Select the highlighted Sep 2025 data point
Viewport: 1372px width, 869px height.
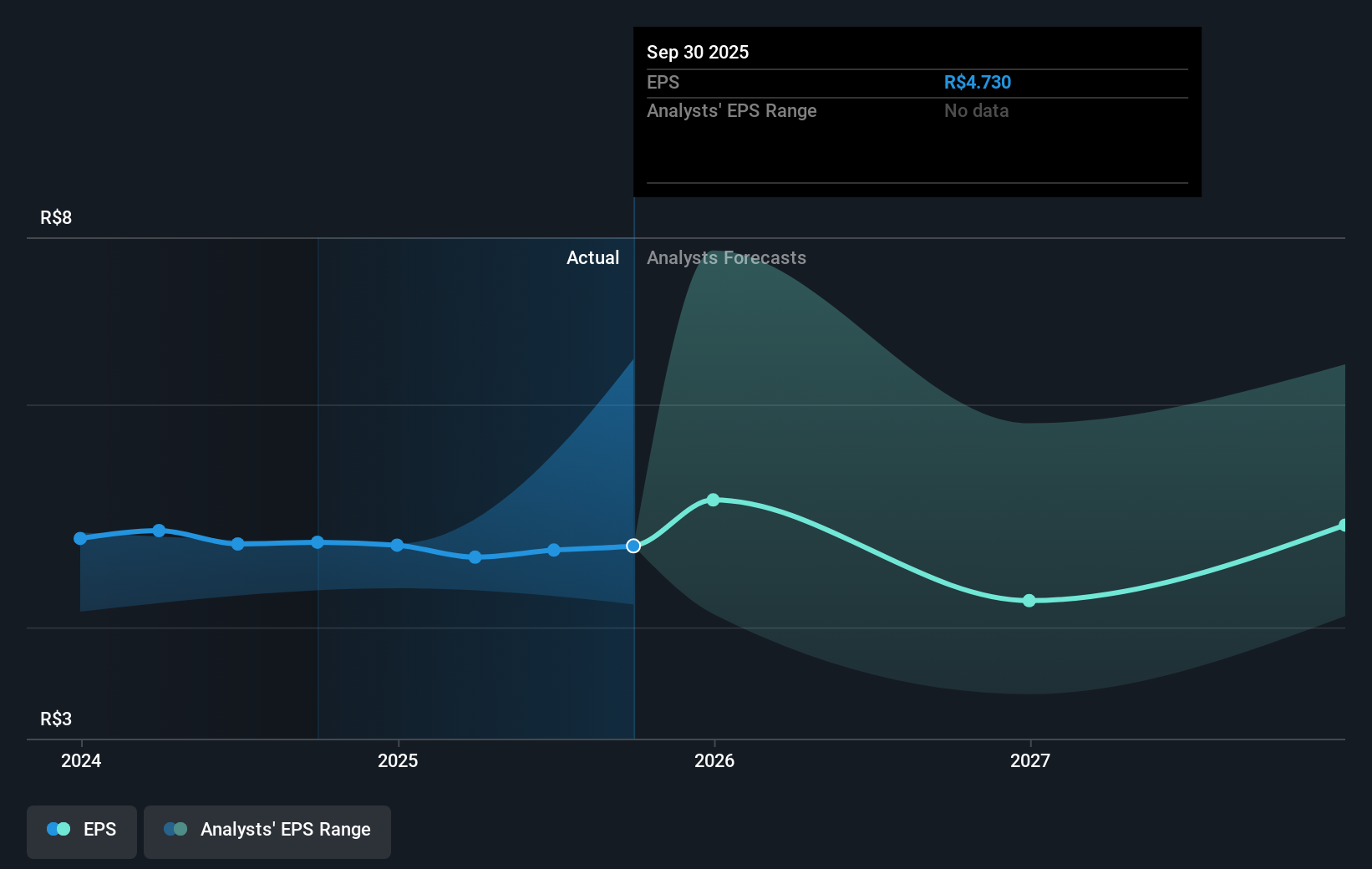tap(633, 546)
